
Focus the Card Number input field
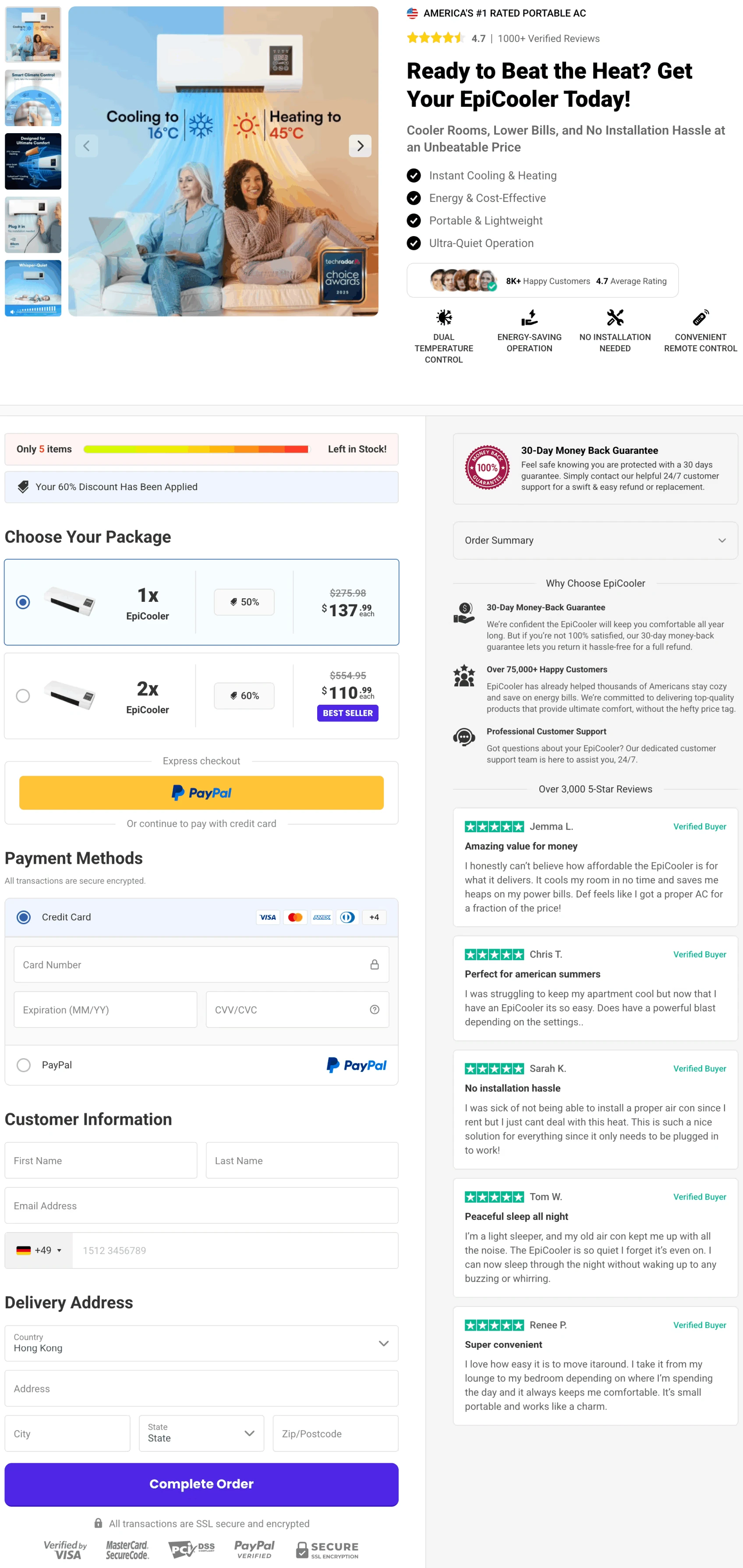tap(202, 964)
